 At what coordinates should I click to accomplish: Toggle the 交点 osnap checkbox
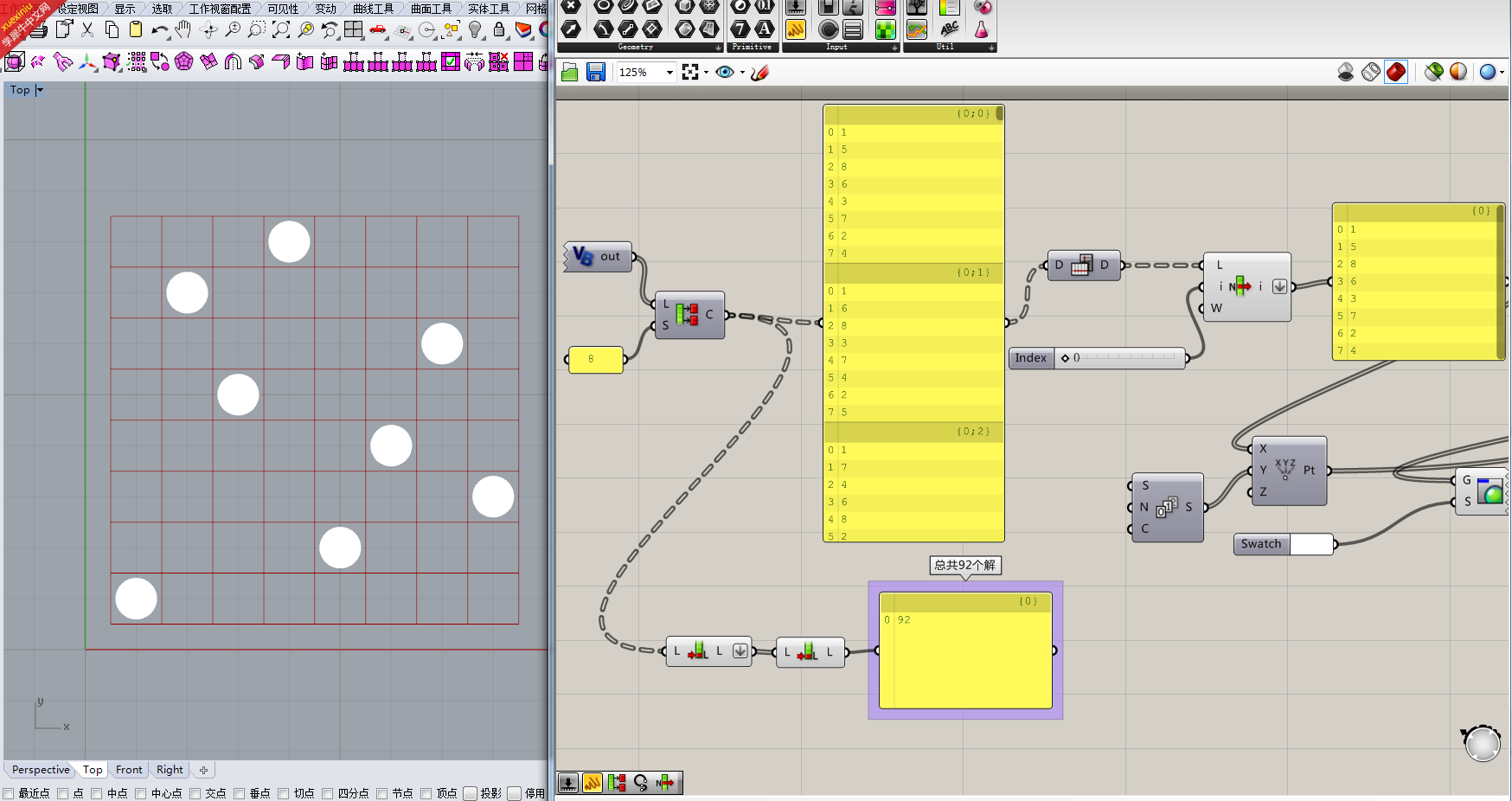(195, 793)
